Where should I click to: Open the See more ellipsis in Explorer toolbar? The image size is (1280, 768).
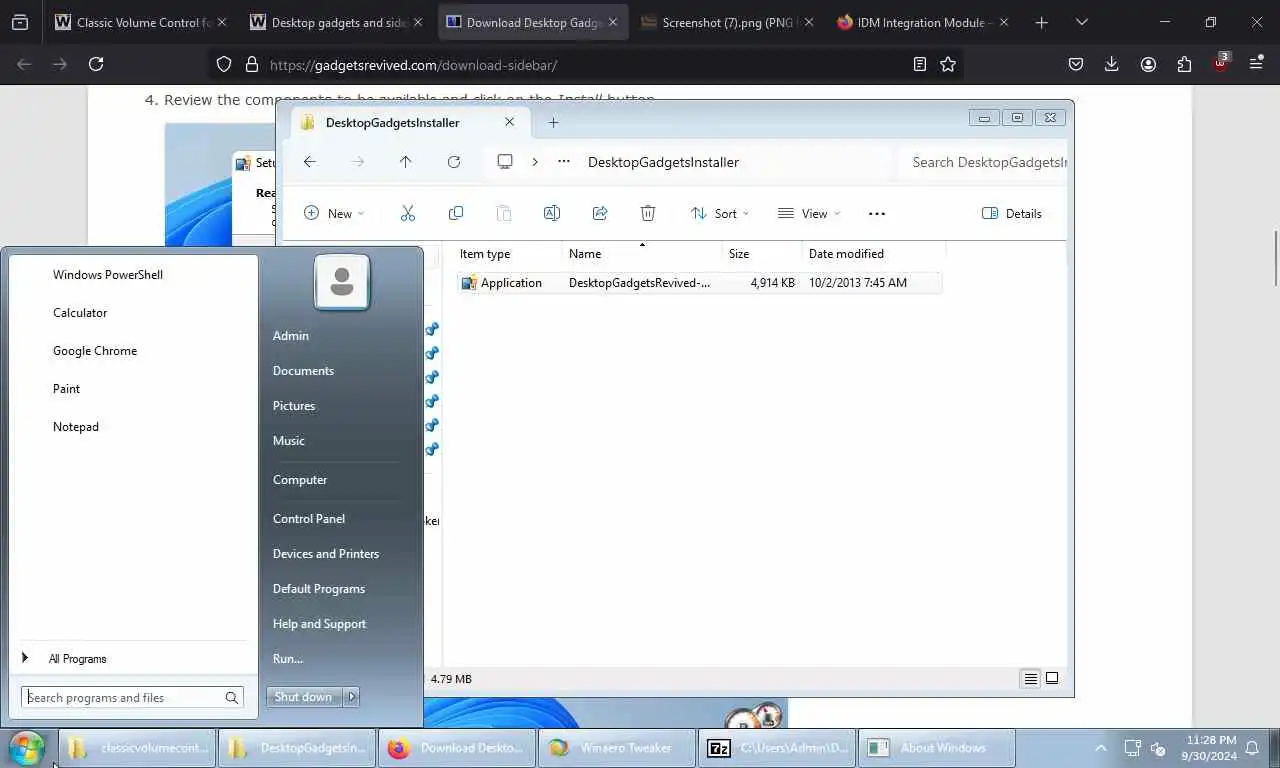(877, 213)
